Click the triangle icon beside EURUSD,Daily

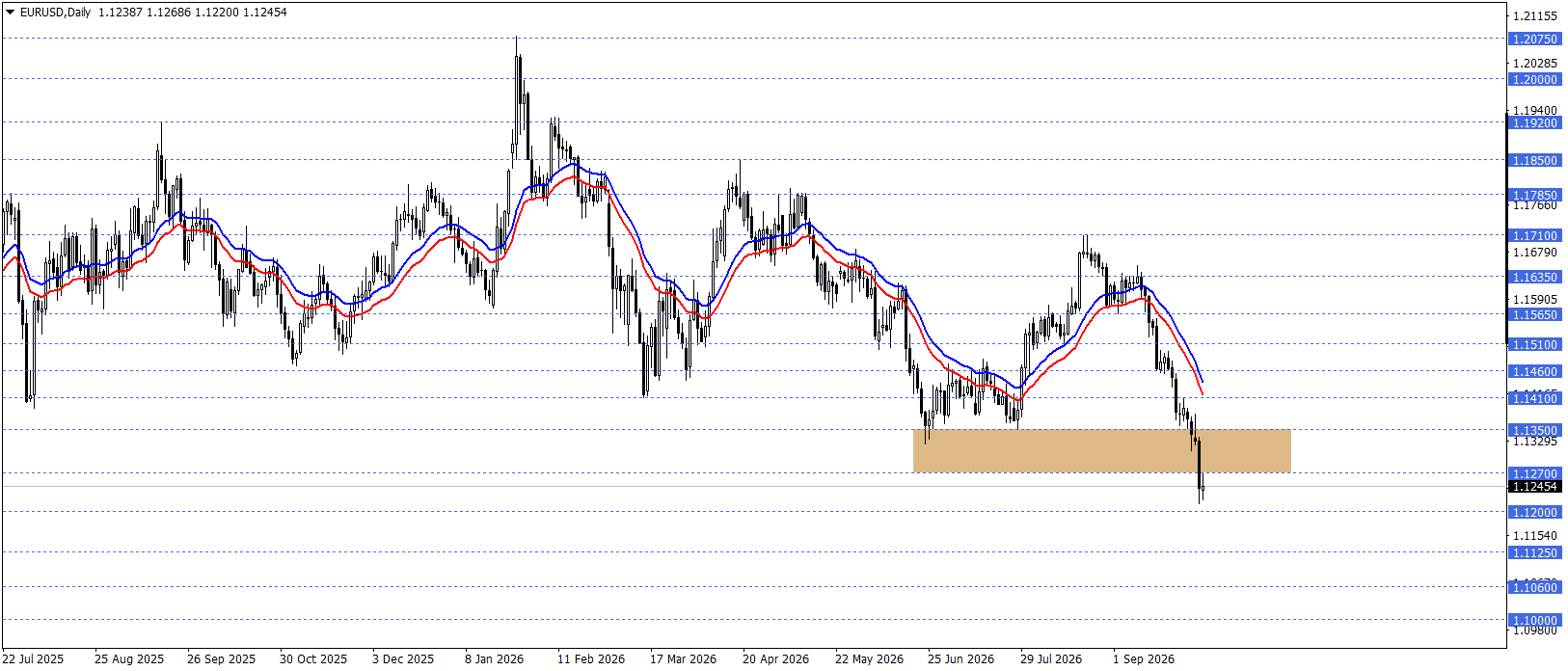click(10, 13)
